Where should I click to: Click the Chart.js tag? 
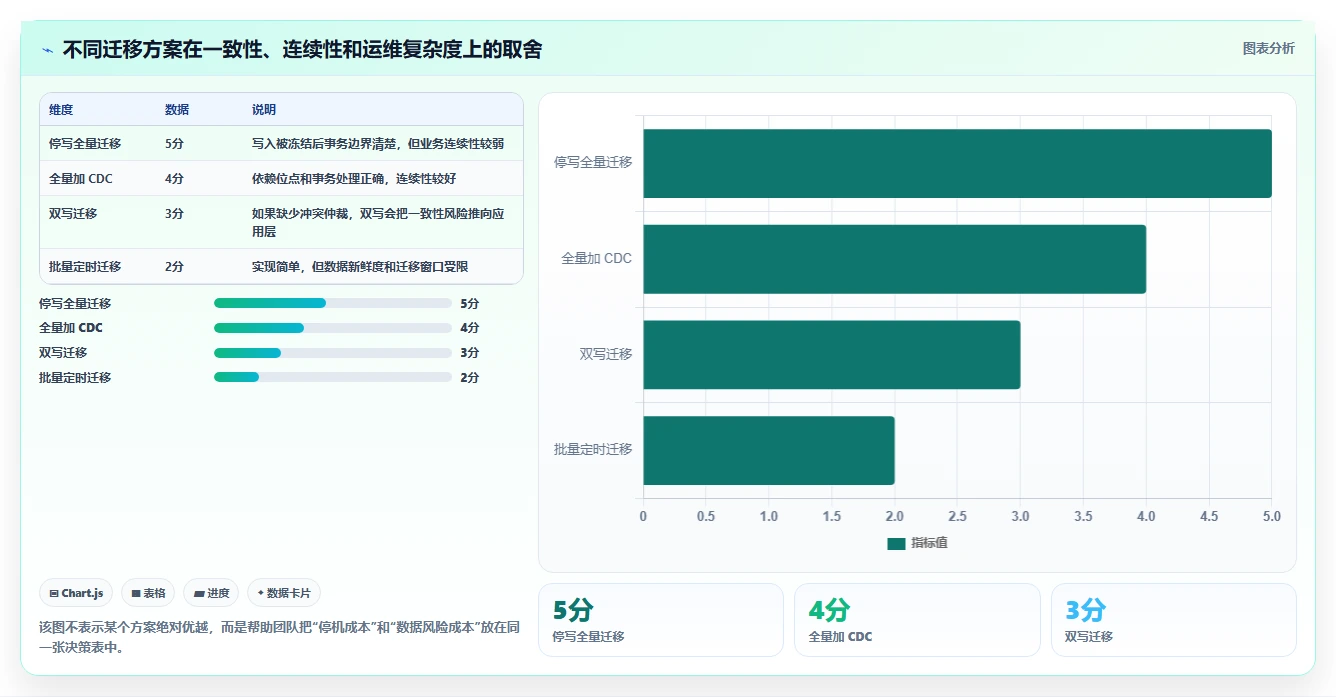pyautogui.click(x=77, y=593)
